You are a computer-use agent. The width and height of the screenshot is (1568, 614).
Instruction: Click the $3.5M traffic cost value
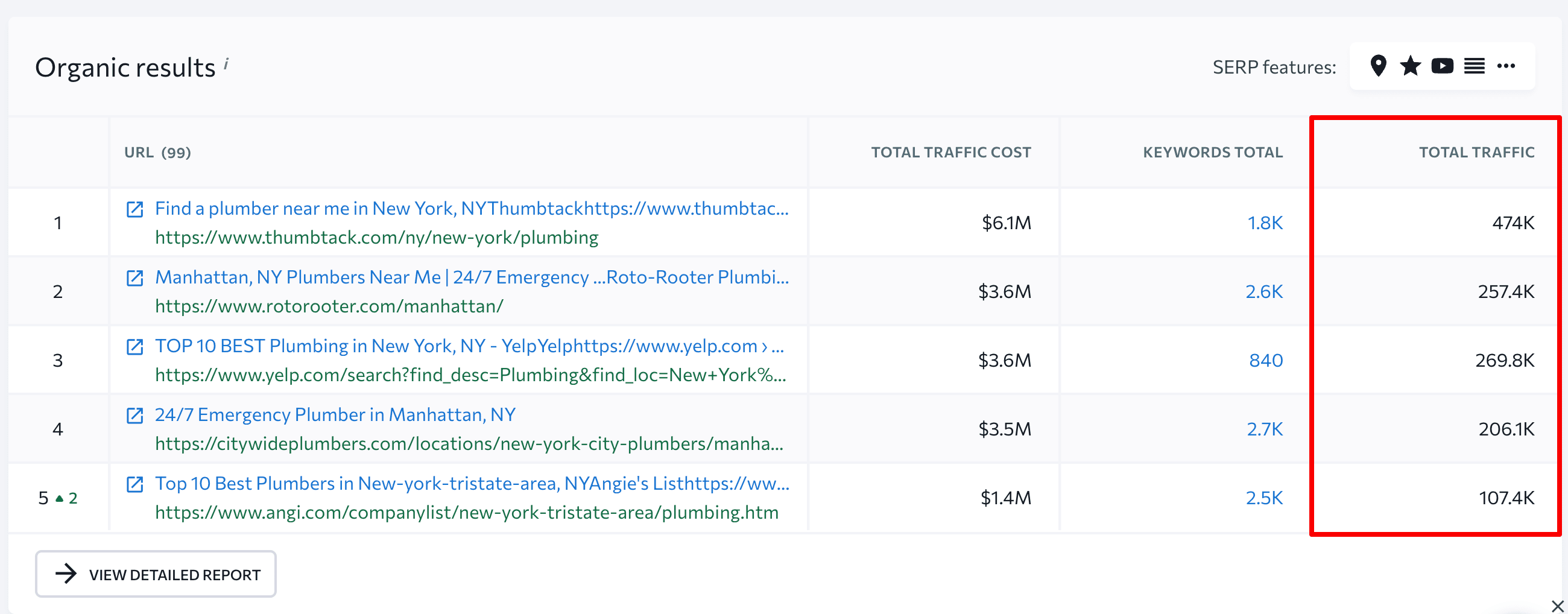point(1004,429)
